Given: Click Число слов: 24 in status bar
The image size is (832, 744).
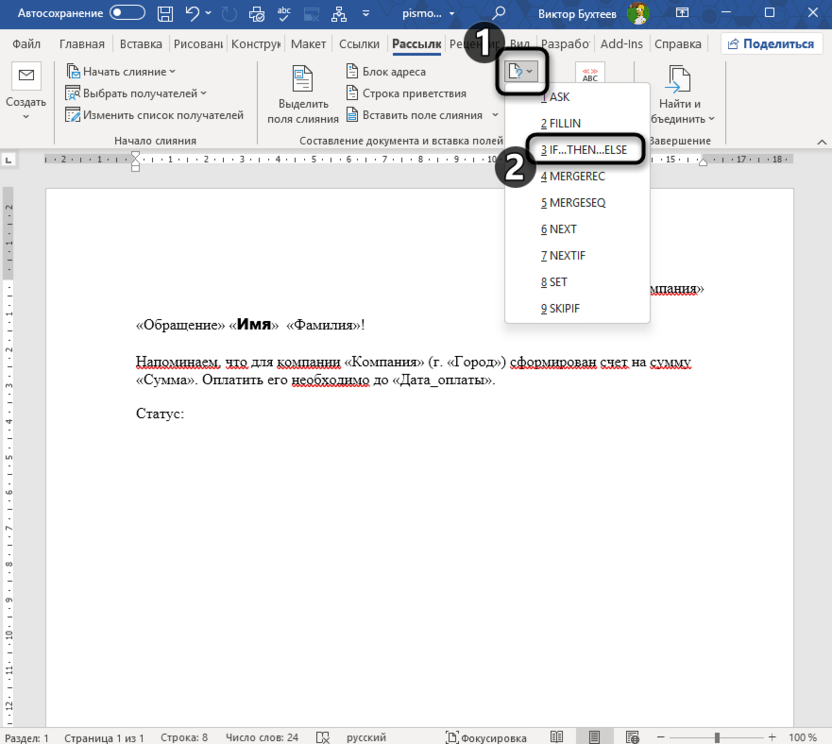Looking at the screenshot, I should tap(262, 737).
